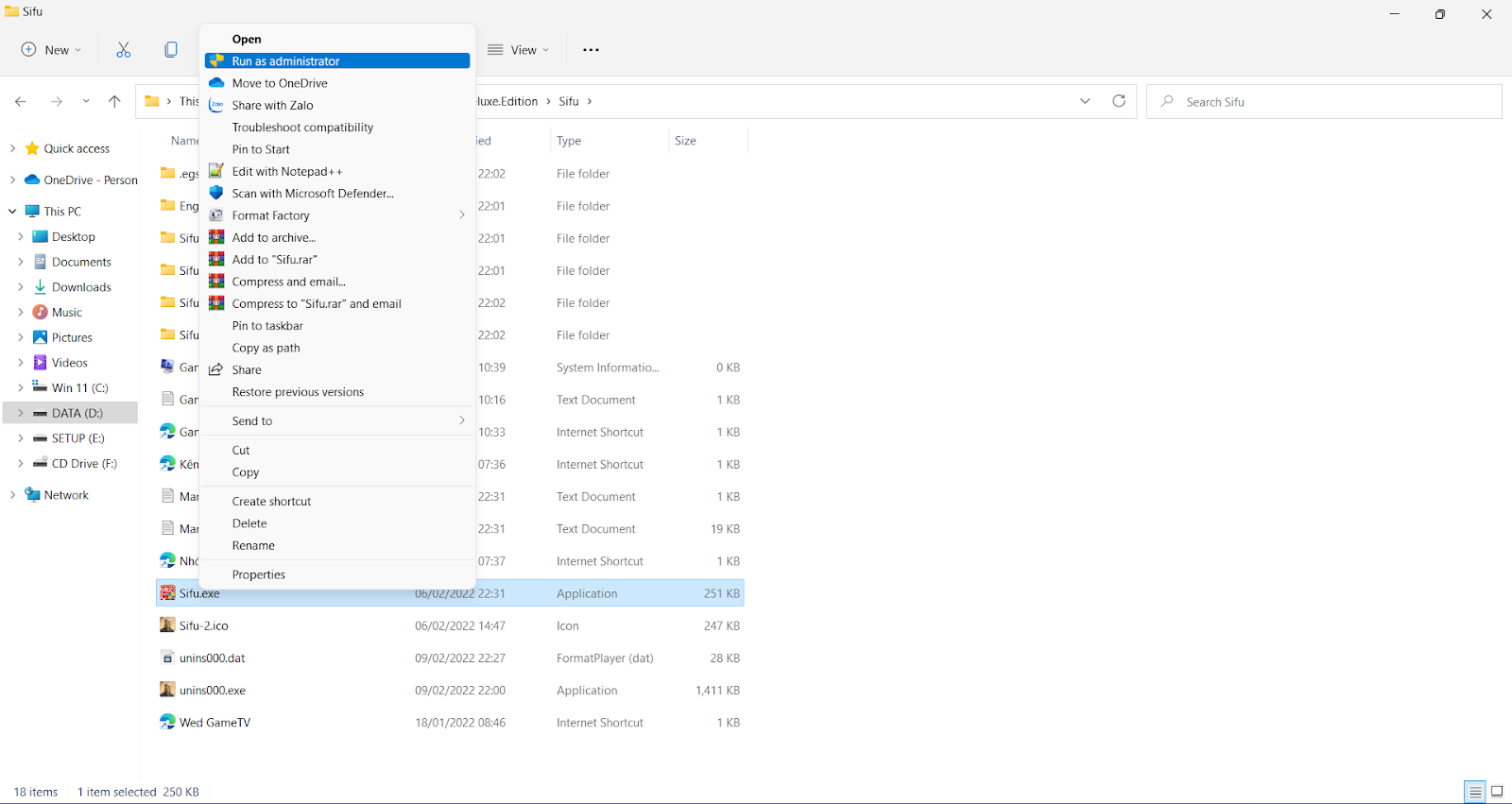Image resolution: width=1512 pixels, height=804 pixels.
Task: Click the Sifu breadcrumb in address bar
Action: click(x=569, y=101)
